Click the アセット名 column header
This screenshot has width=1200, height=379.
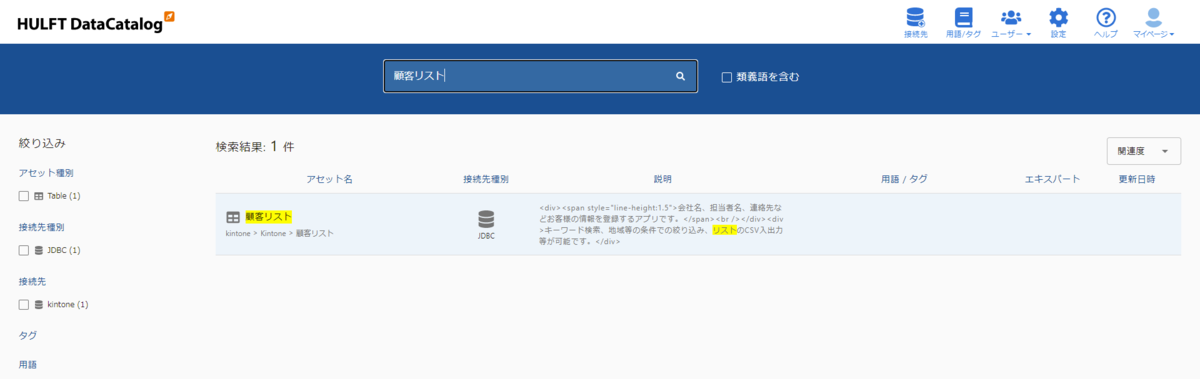point(329,179)
